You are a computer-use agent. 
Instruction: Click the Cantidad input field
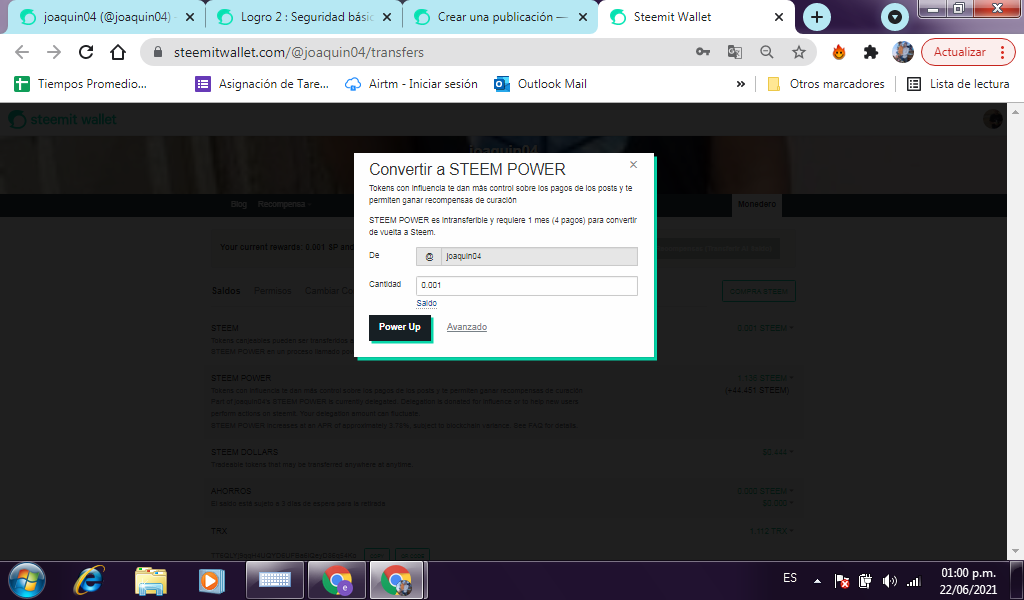(x=526, y=285)
